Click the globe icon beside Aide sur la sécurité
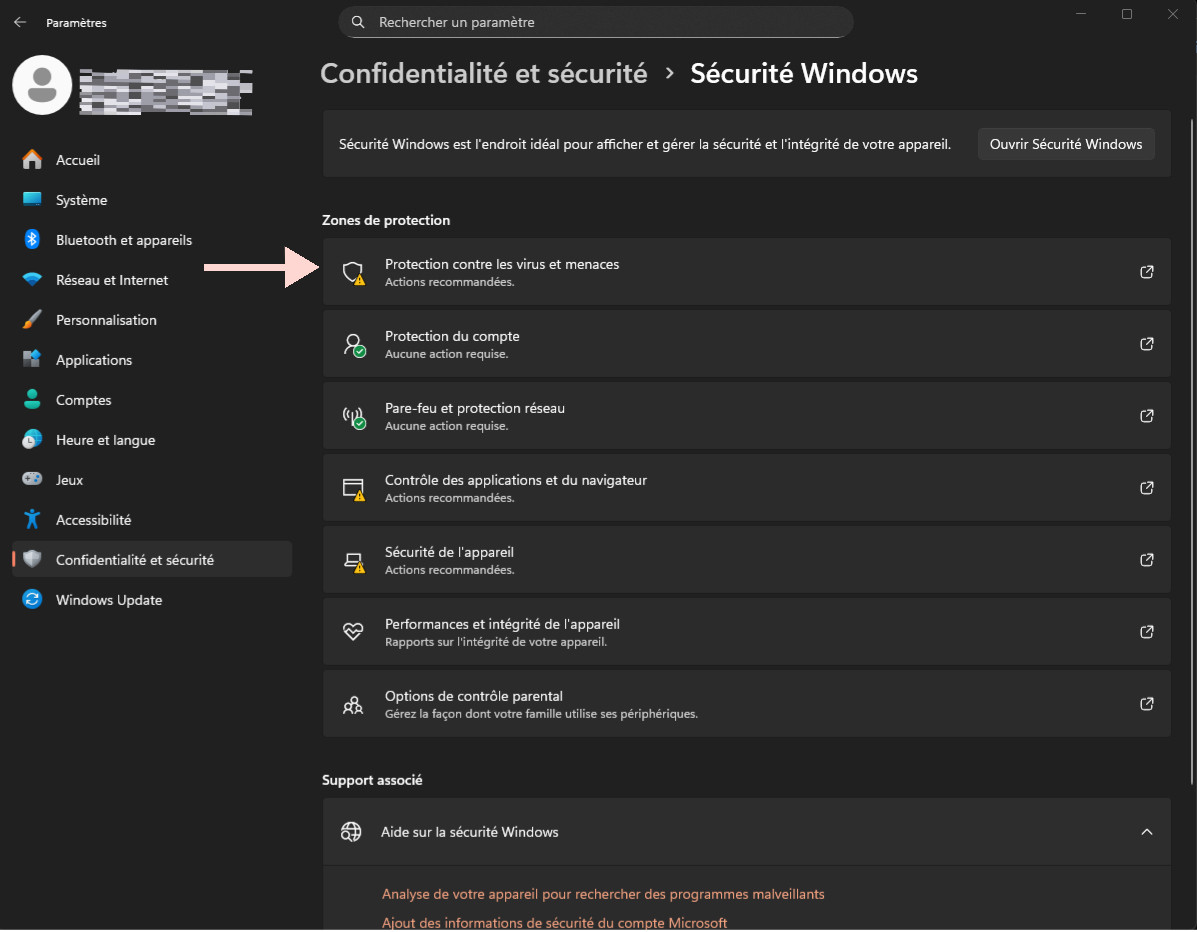The width and height of the screenshot is (1197, 932). tap(351, 831)
